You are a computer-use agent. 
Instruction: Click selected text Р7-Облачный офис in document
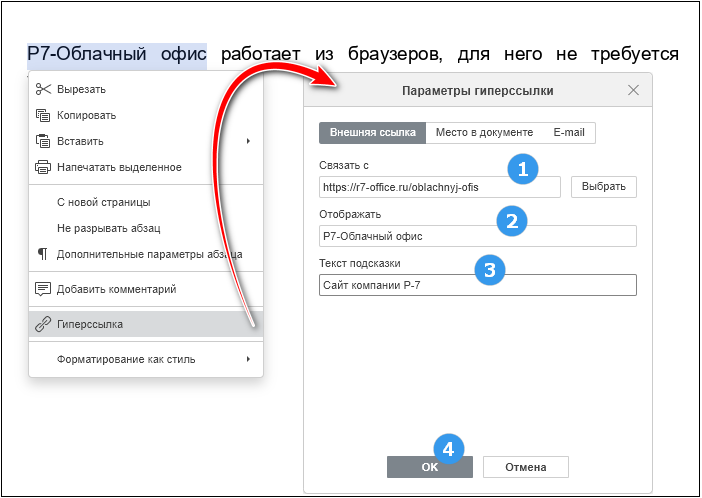coord(117,54)
